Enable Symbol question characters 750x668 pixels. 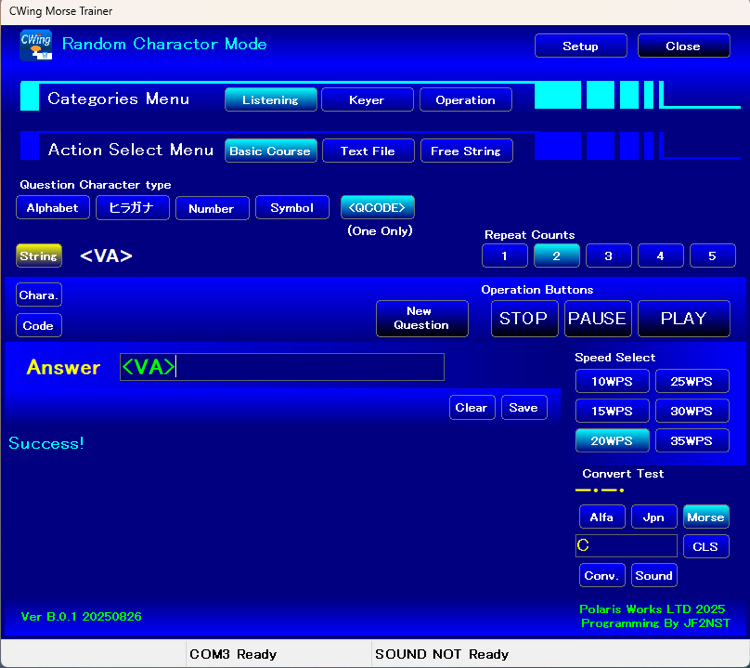(291, 208)
